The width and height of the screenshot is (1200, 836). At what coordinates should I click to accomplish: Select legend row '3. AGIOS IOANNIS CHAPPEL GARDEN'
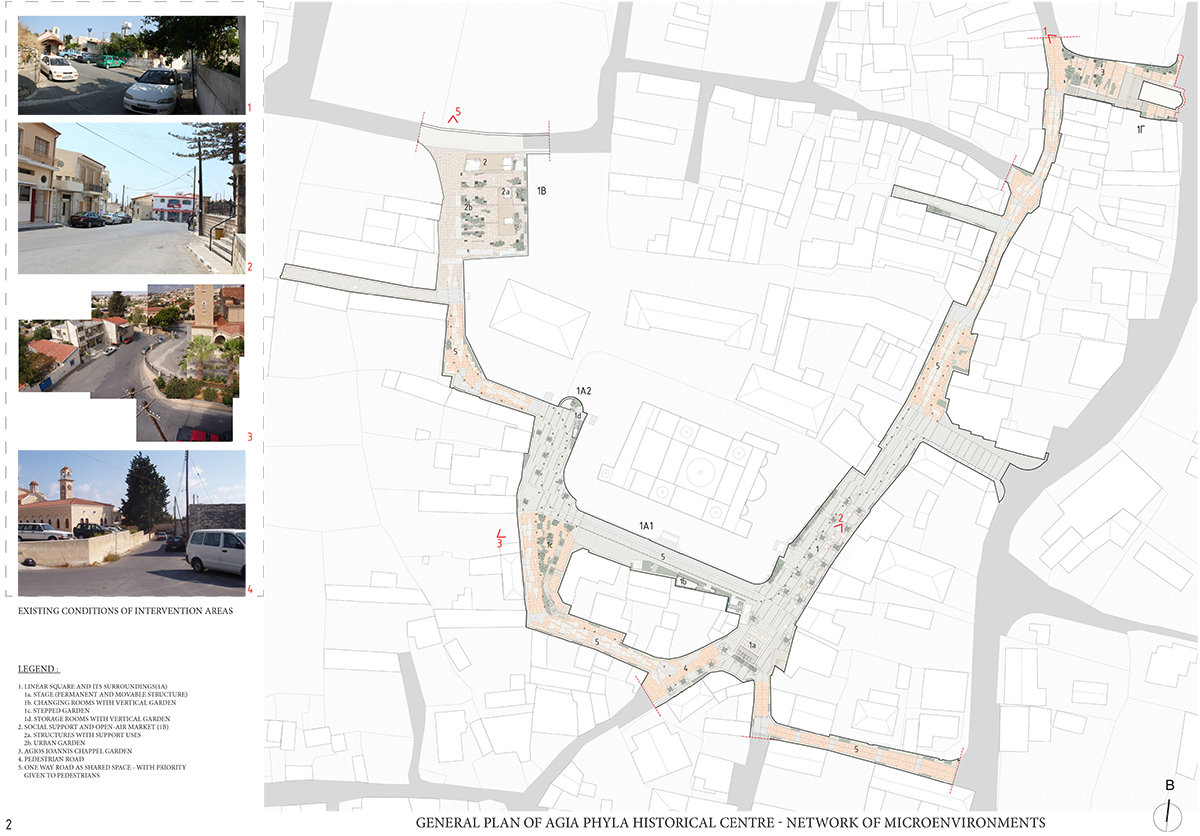75,751
